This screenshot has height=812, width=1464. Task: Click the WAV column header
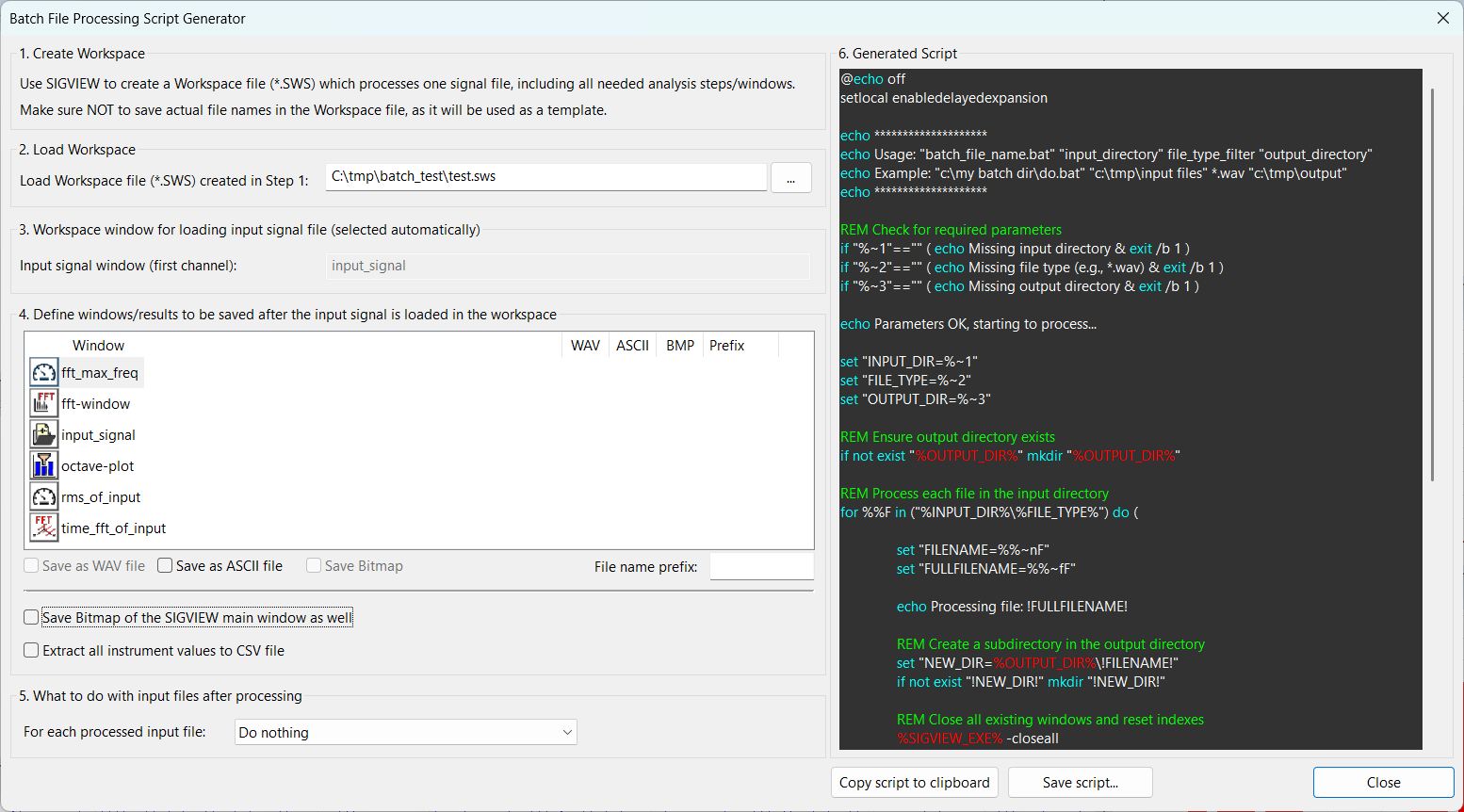(585, 346)
